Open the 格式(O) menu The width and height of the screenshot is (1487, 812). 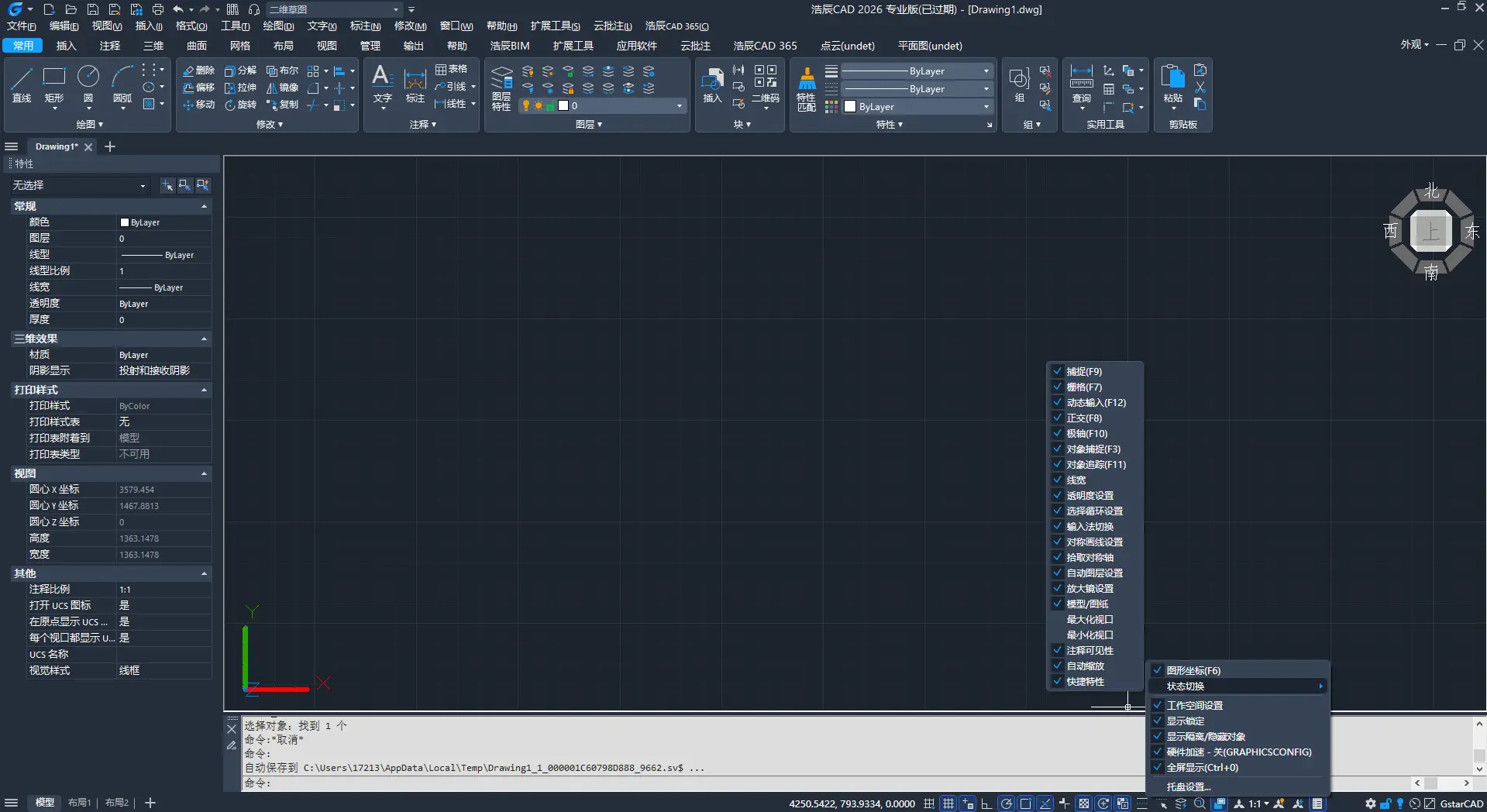pyautogui.click(x=191, y=26)
